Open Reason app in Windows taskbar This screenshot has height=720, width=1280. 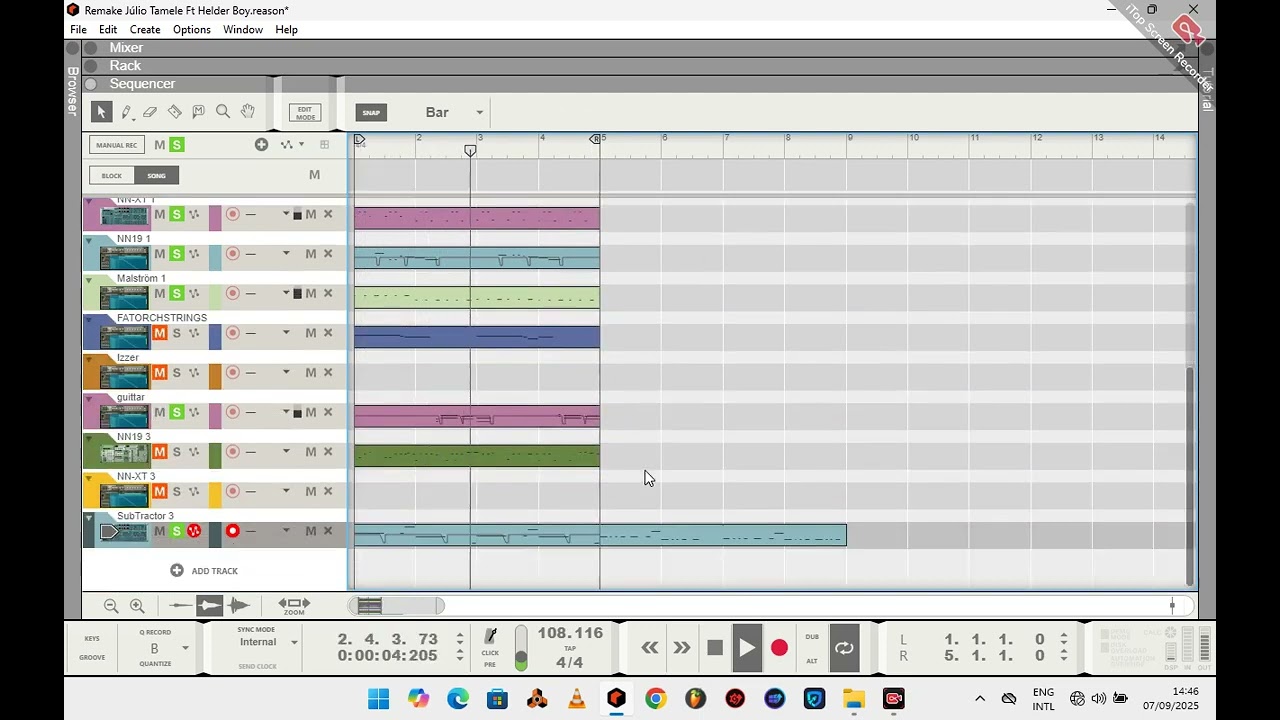(x=616, y=699)
